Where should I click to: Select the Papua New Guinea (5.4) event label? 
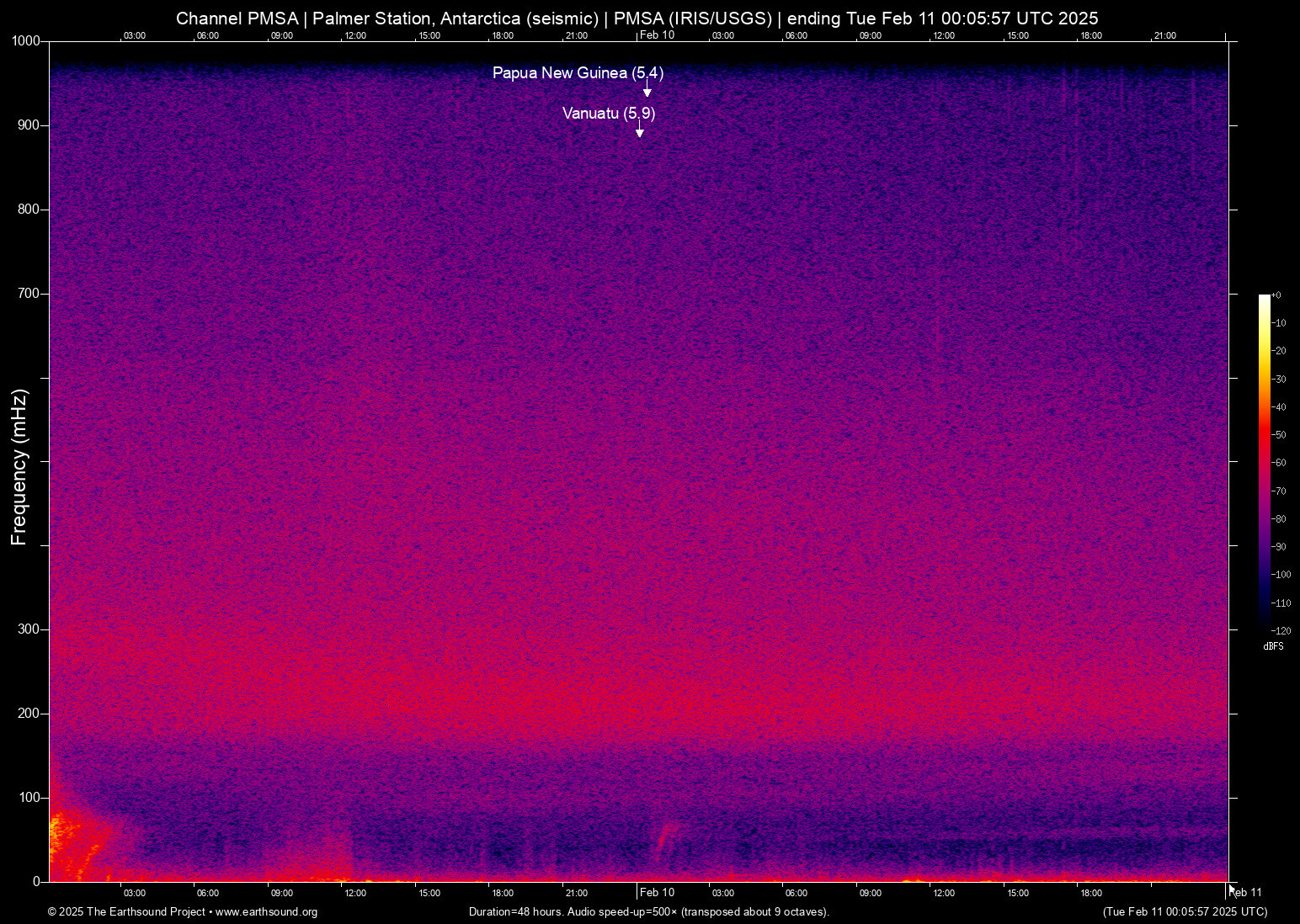click(578, 73)
